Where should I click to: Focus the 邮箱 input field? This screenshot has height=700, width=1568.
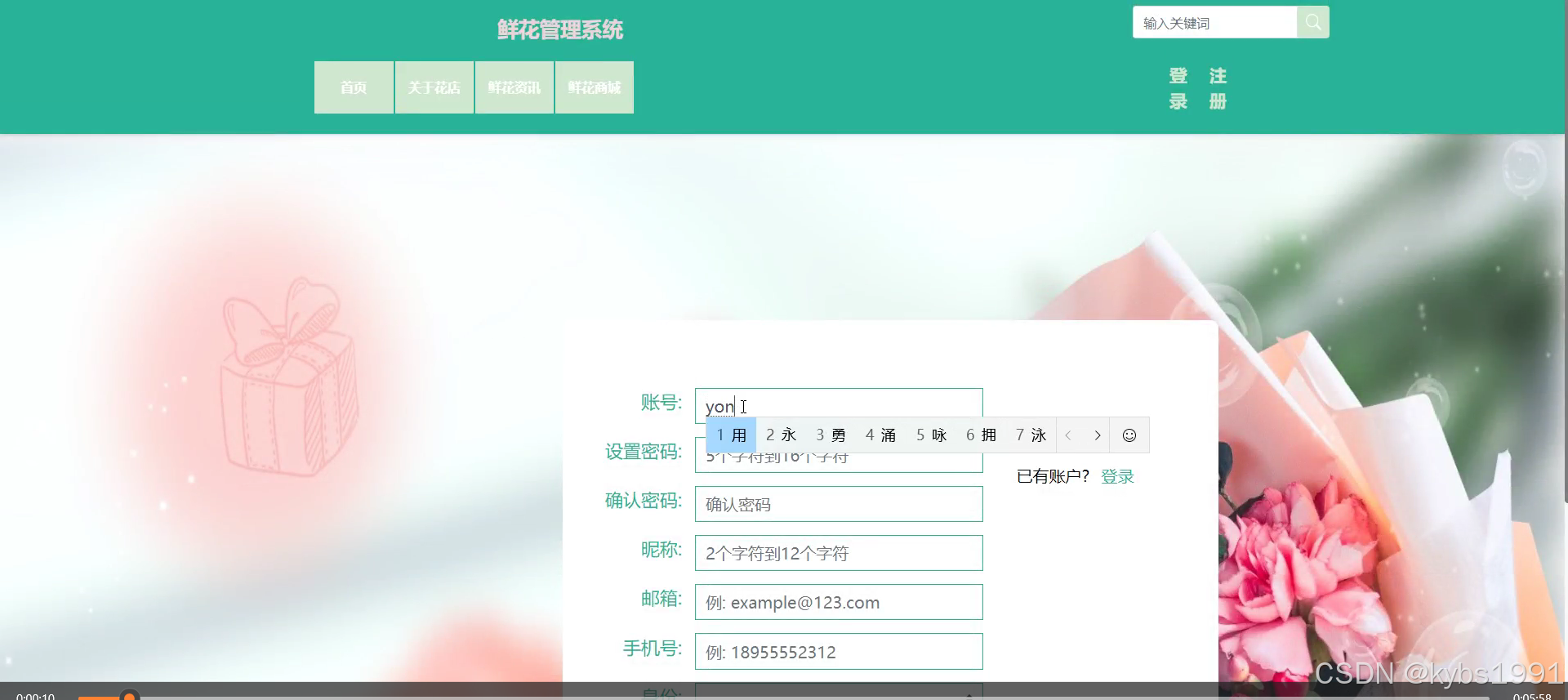[x=839, y=602]
